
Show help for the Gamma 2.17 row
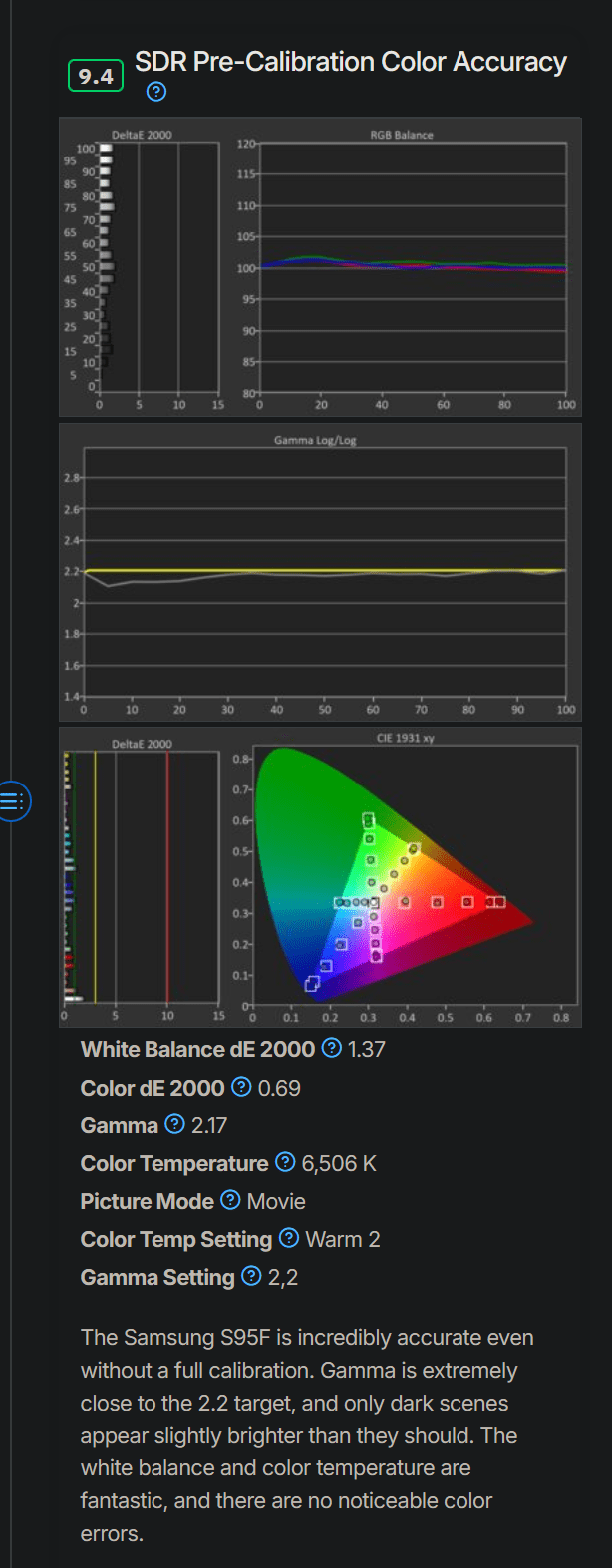tap(174, 1124)
